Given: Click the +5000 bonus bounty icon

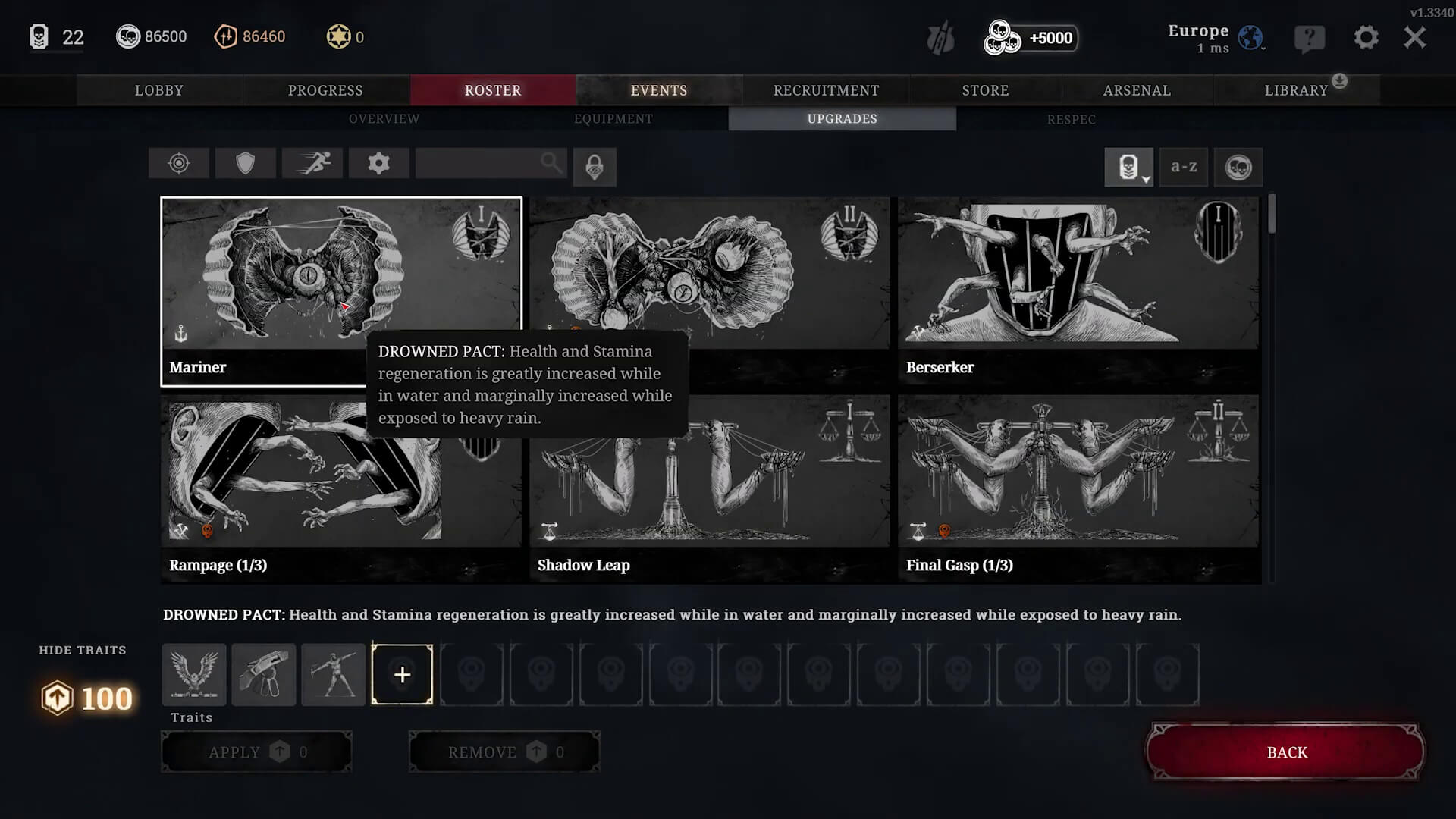Looking at the screenshot, I should (x=1030, y=38).
